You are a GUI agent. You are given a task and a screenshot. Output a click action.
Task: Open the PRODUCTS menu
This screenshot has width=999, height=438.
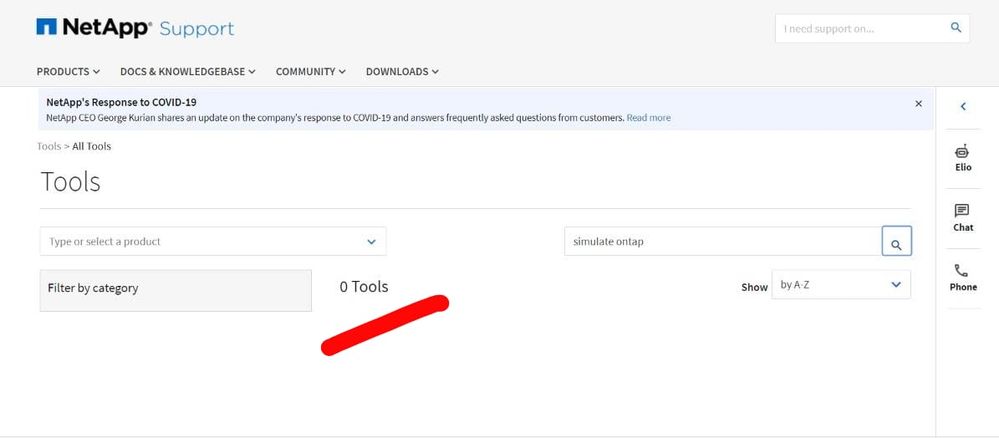(68, 71)
